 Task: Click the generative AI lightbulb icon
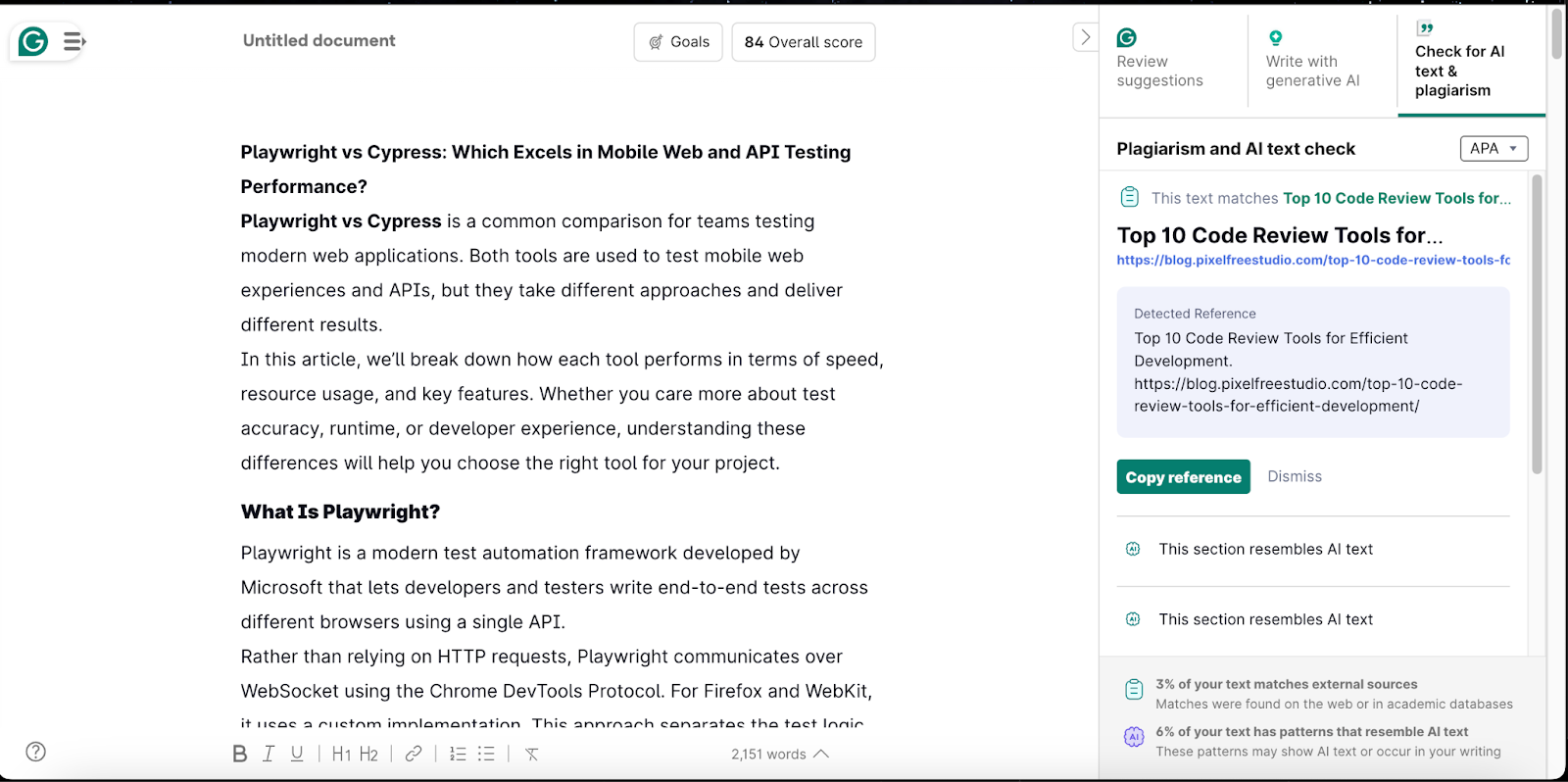1275,38
